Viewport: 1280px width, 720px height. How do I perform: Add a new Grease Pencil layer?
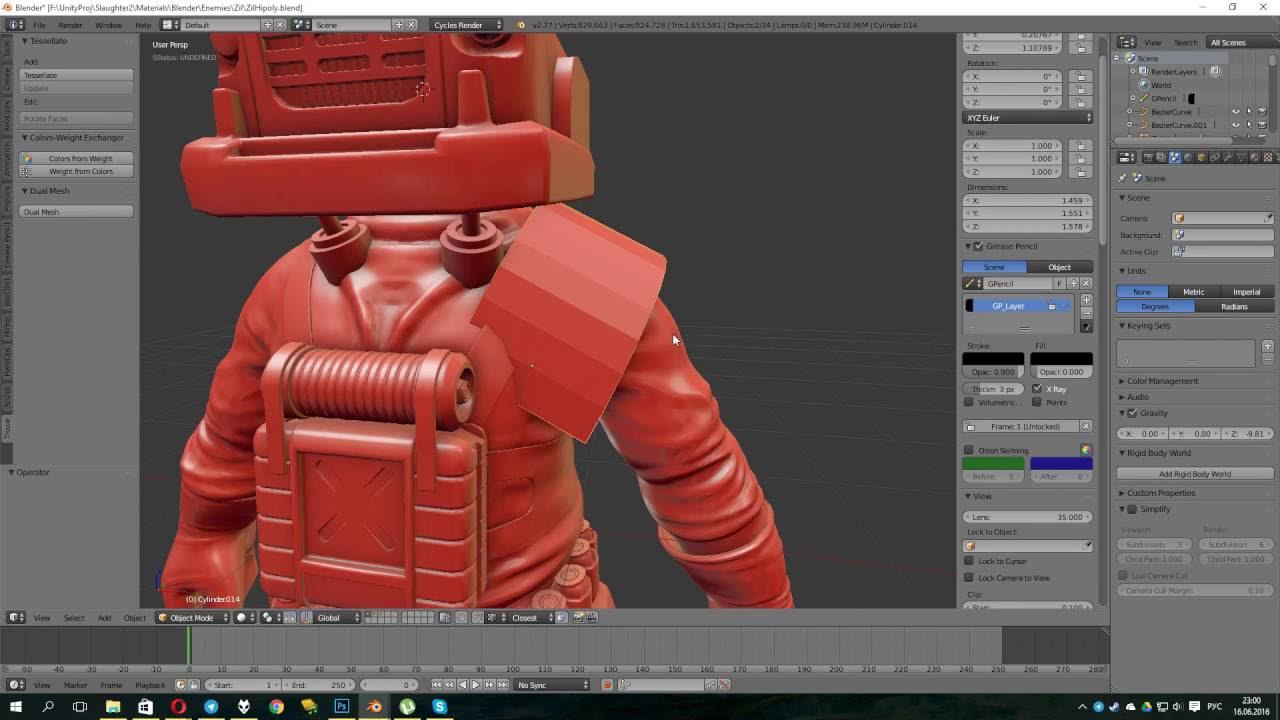tap(1086, 300)
